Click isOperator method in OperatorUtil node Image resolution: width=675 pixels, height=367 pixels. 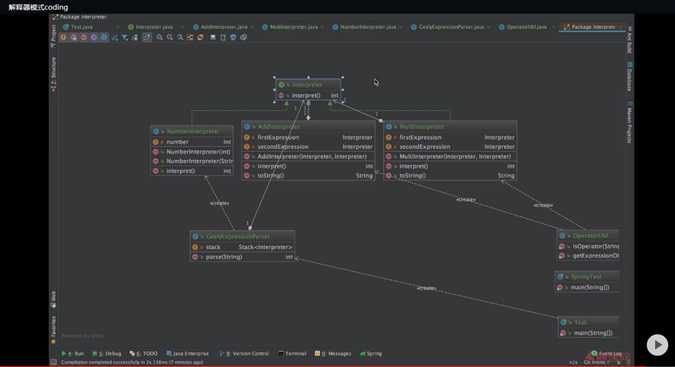pos(589,246)
